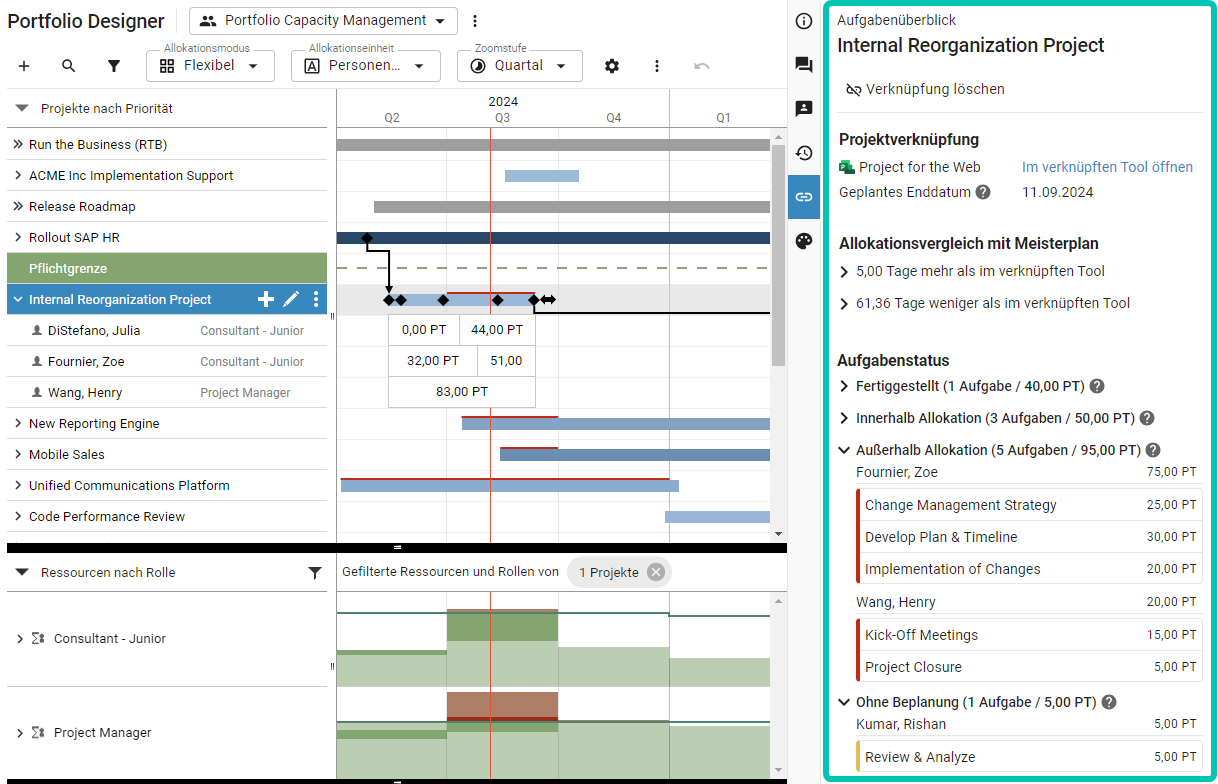Open Internal Reorganization Project row kebab menu

pos(316,299)
